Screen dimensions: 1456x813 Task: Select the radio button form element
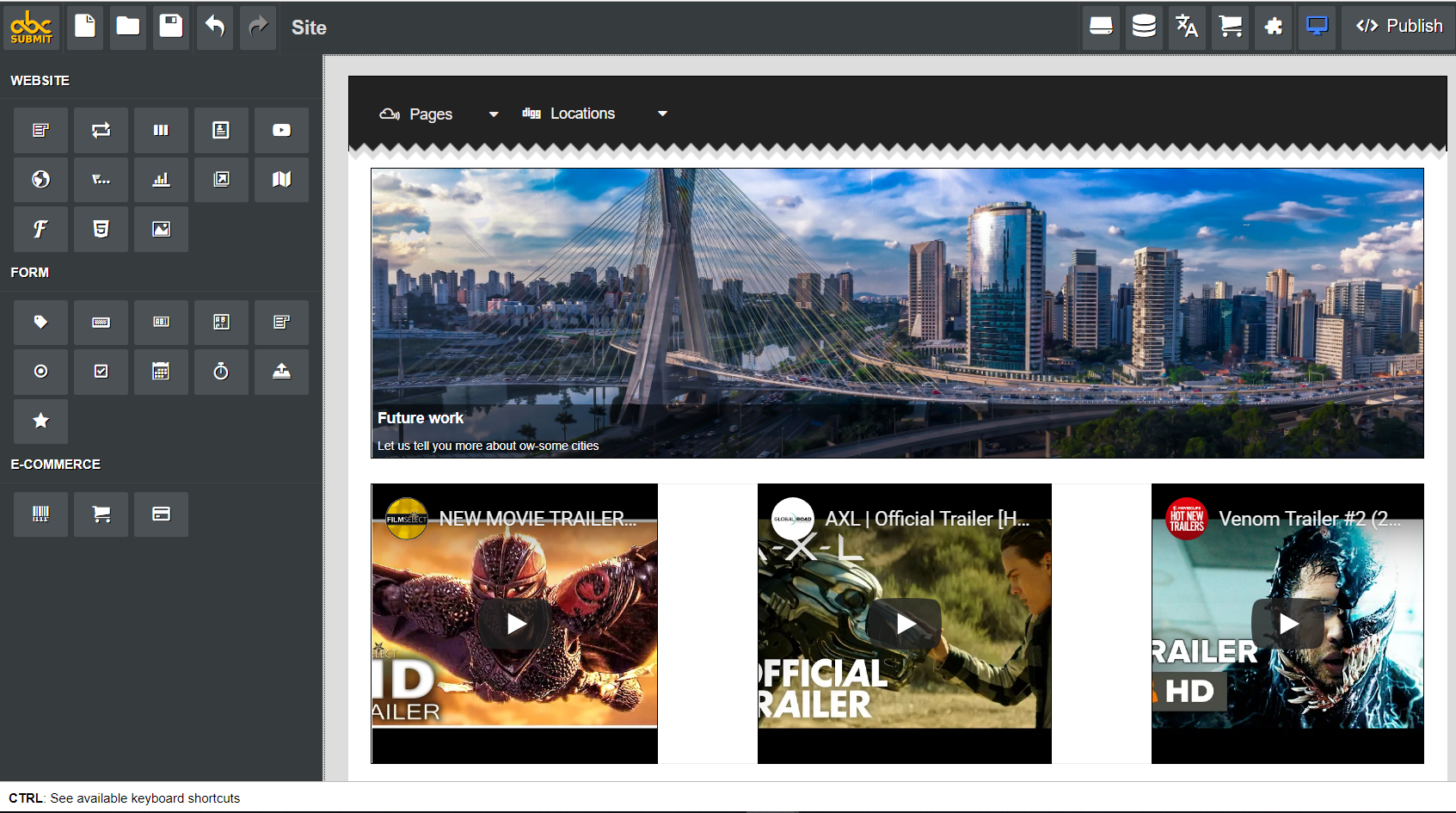(40, 372)
